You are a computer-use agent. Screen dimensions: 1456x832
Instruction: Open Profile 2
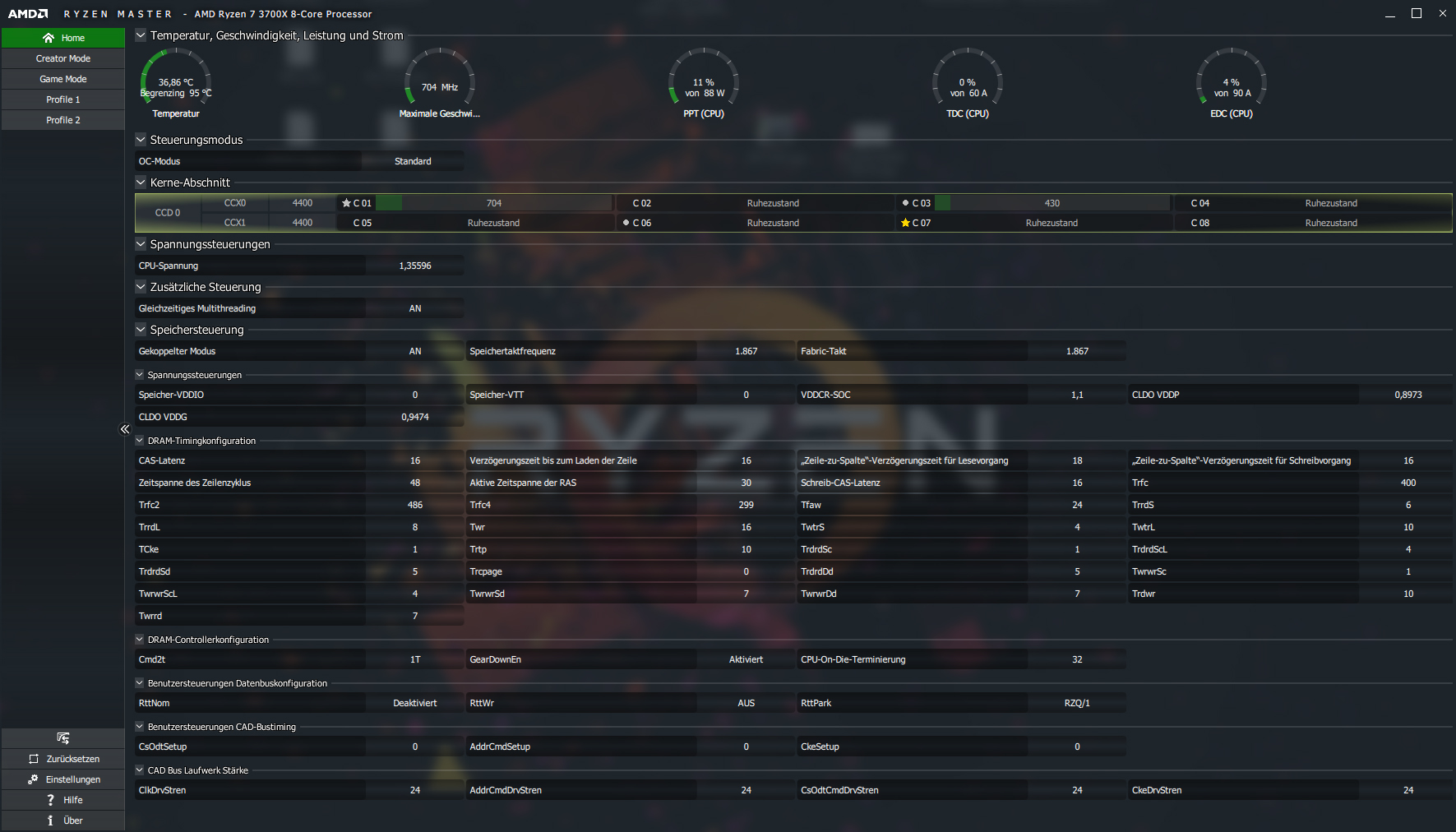coord(63,120)
